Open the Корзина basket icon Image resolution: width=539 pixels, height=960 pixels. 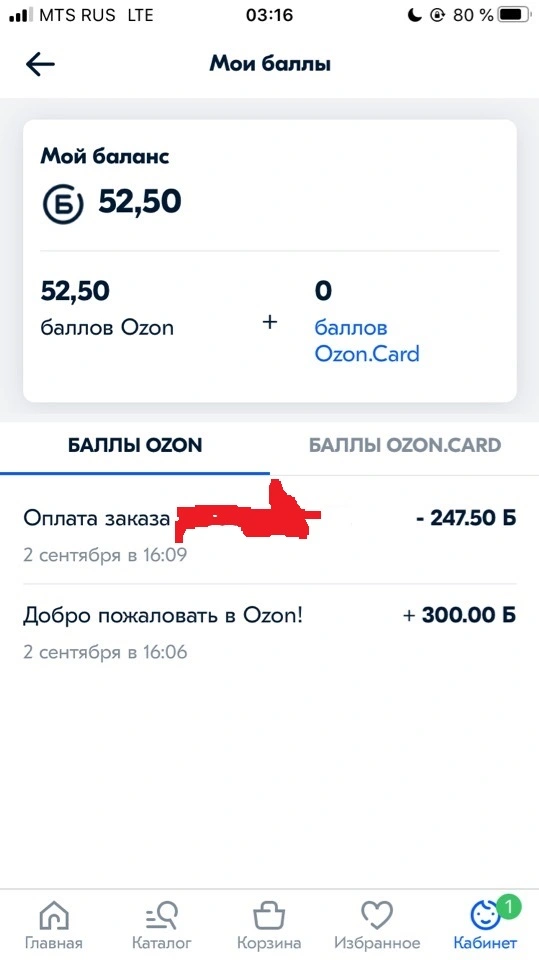269,917
